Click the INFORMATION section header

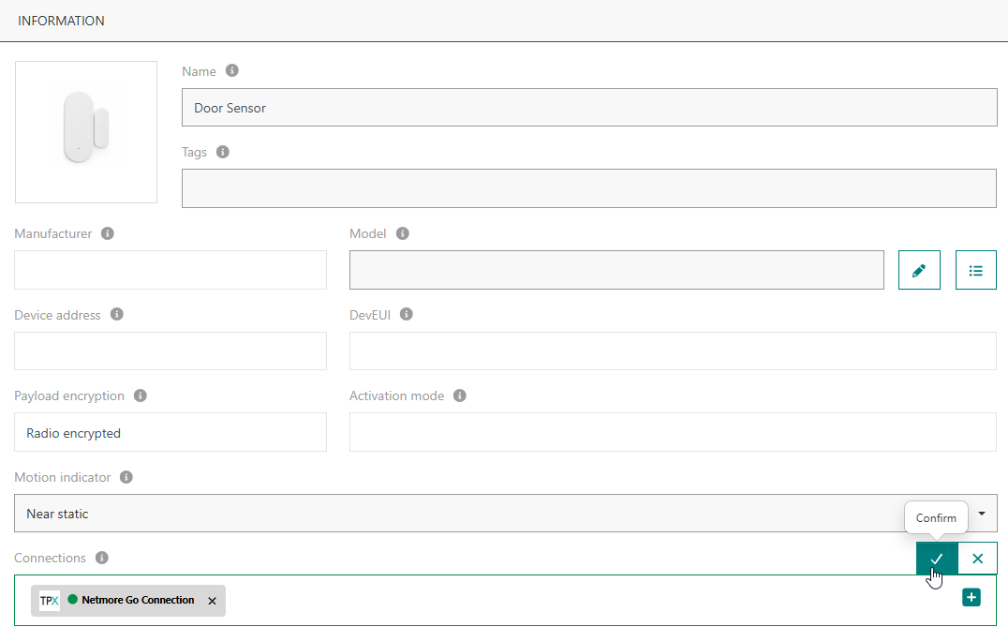(x=61, y=21)
